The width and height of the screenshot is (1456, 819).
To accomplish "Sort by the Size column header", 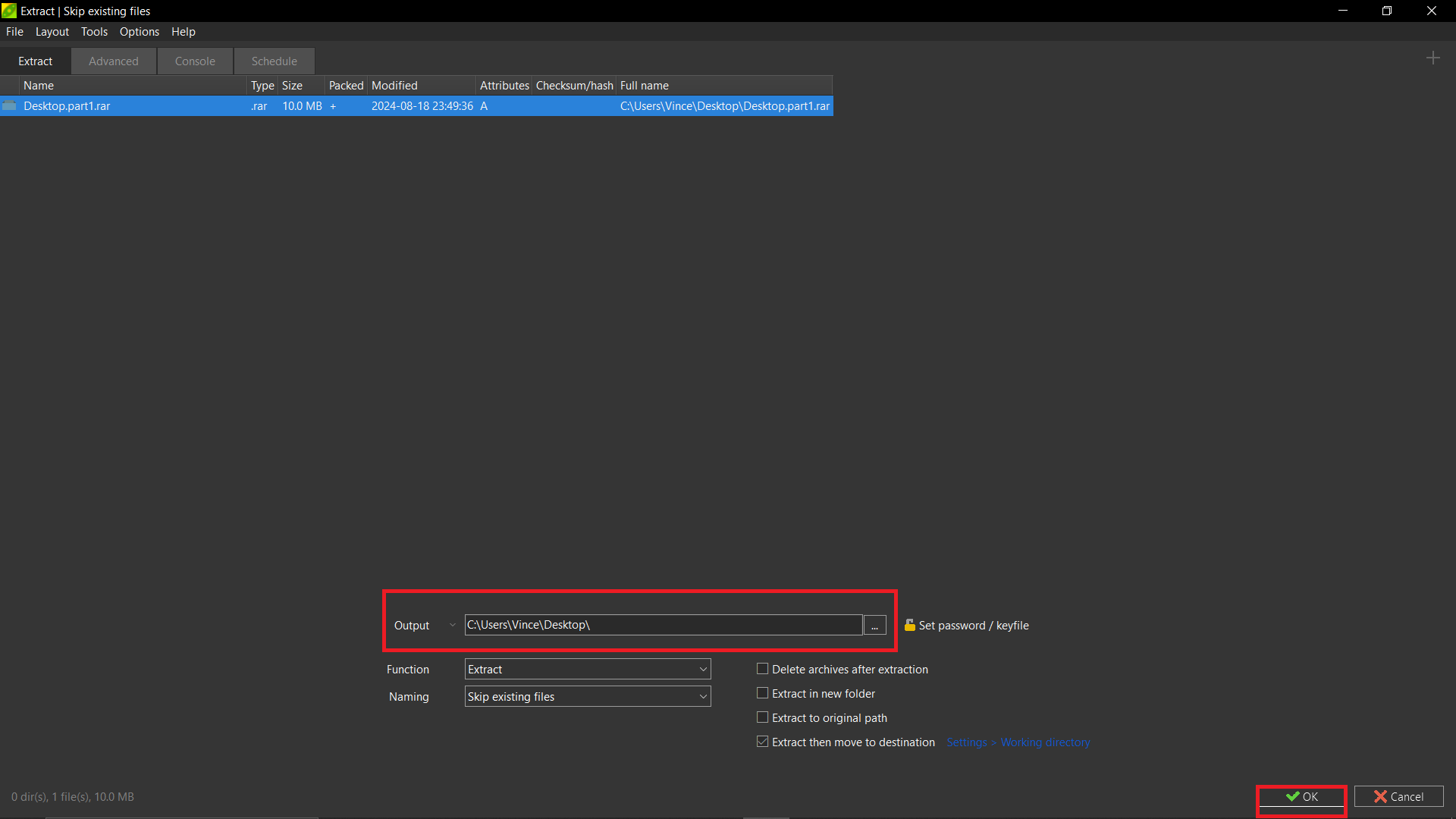I will pos(302,86).
